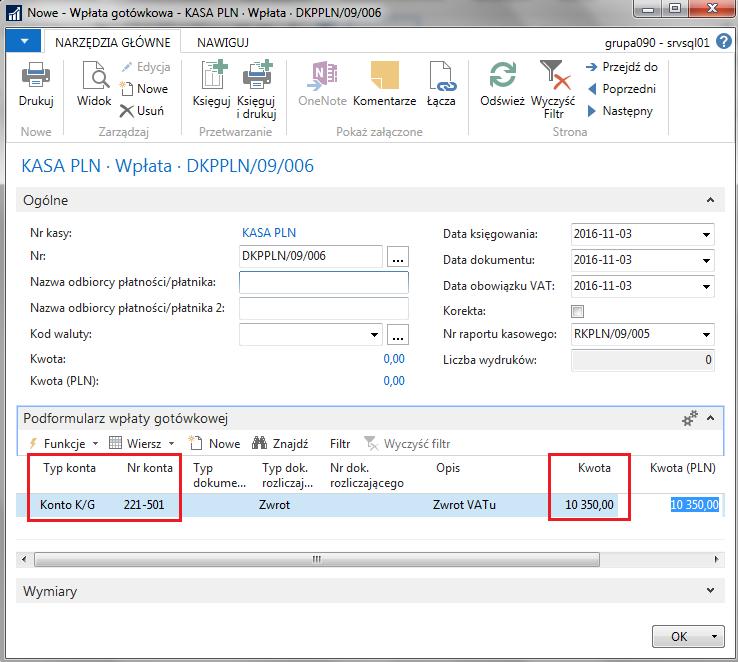Open Data dokumentu date dropdown
The height and width of the screenshot is (662, 738).
[x=706, y=260]
